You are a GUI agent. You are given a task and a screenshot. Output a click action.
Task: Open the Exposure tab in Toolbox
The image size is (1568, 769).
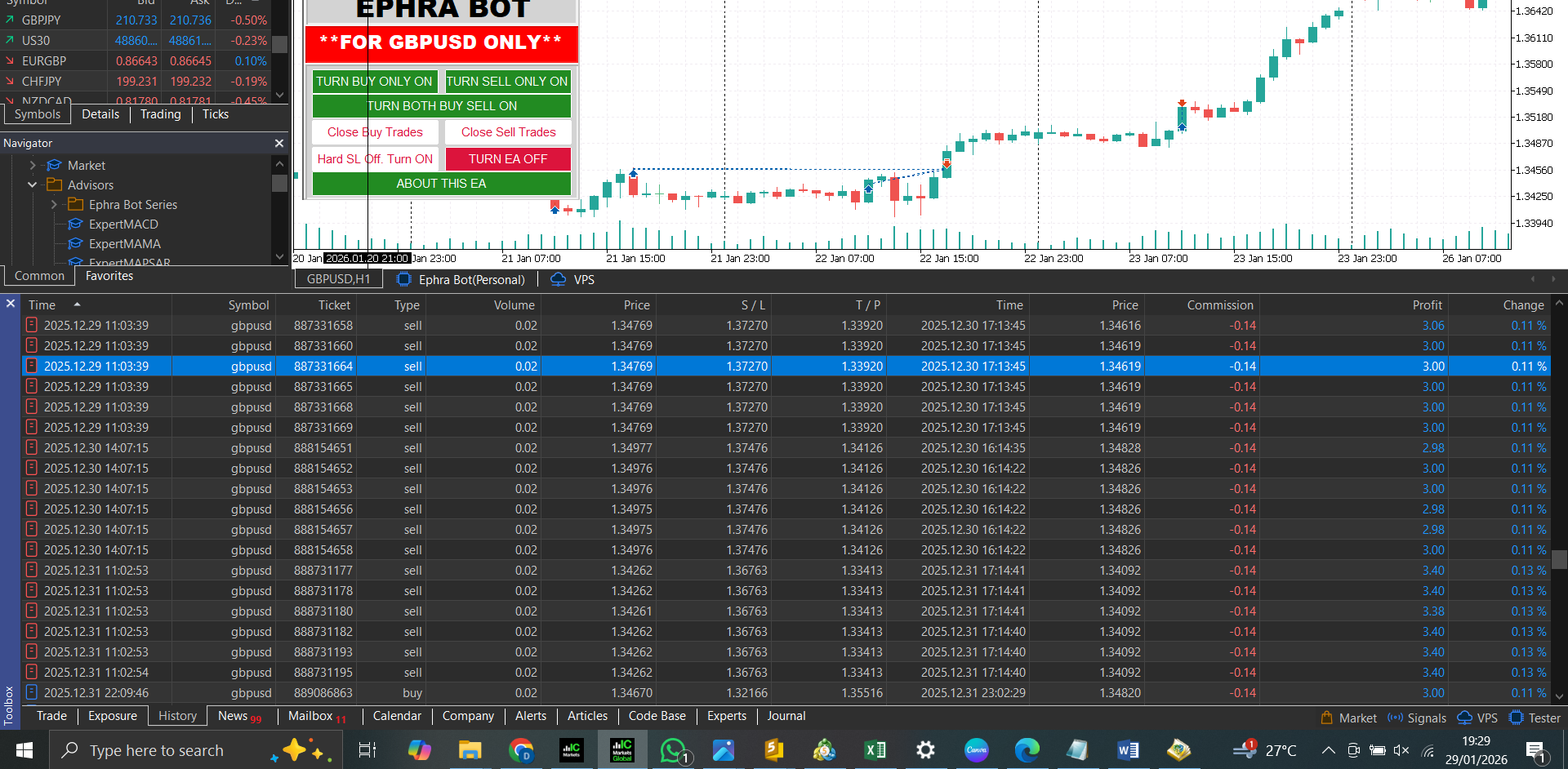tap(113, 716)
